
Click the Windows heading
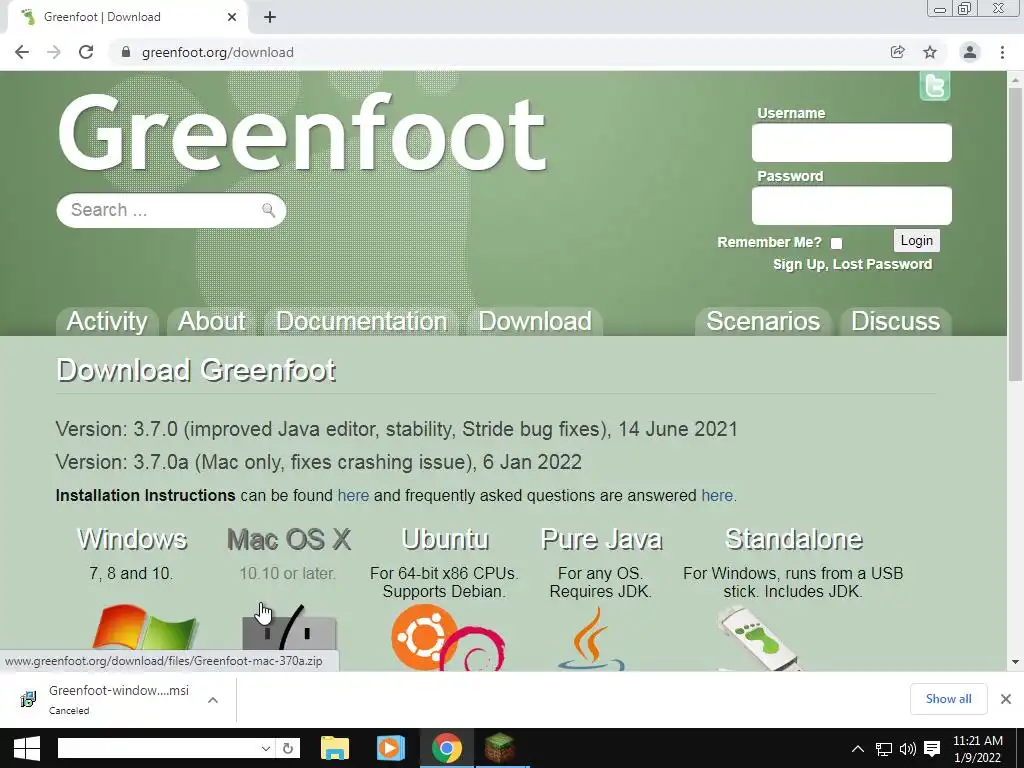pyautogui.click(x=133, y=539)
